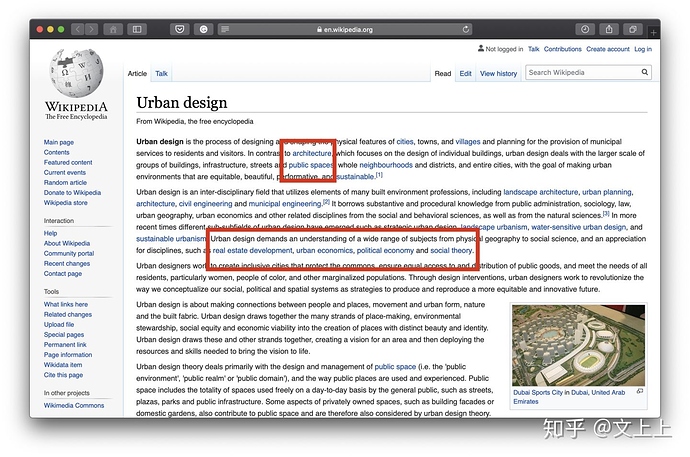
Task: Follow the neighbourhoods link
Action: [x=386, y=165]
